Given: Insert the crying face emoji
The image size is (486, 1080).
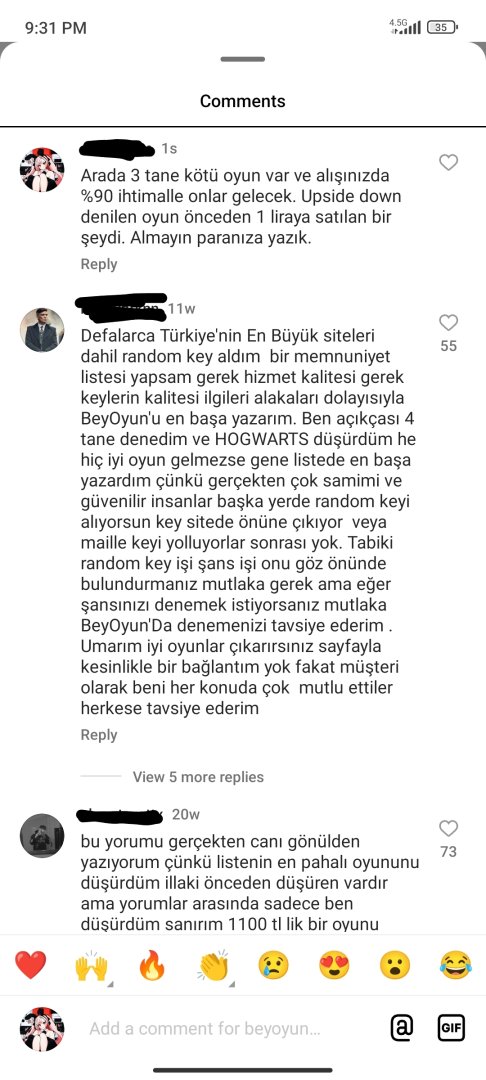Looking at the screenshot, I should (273, 965).
